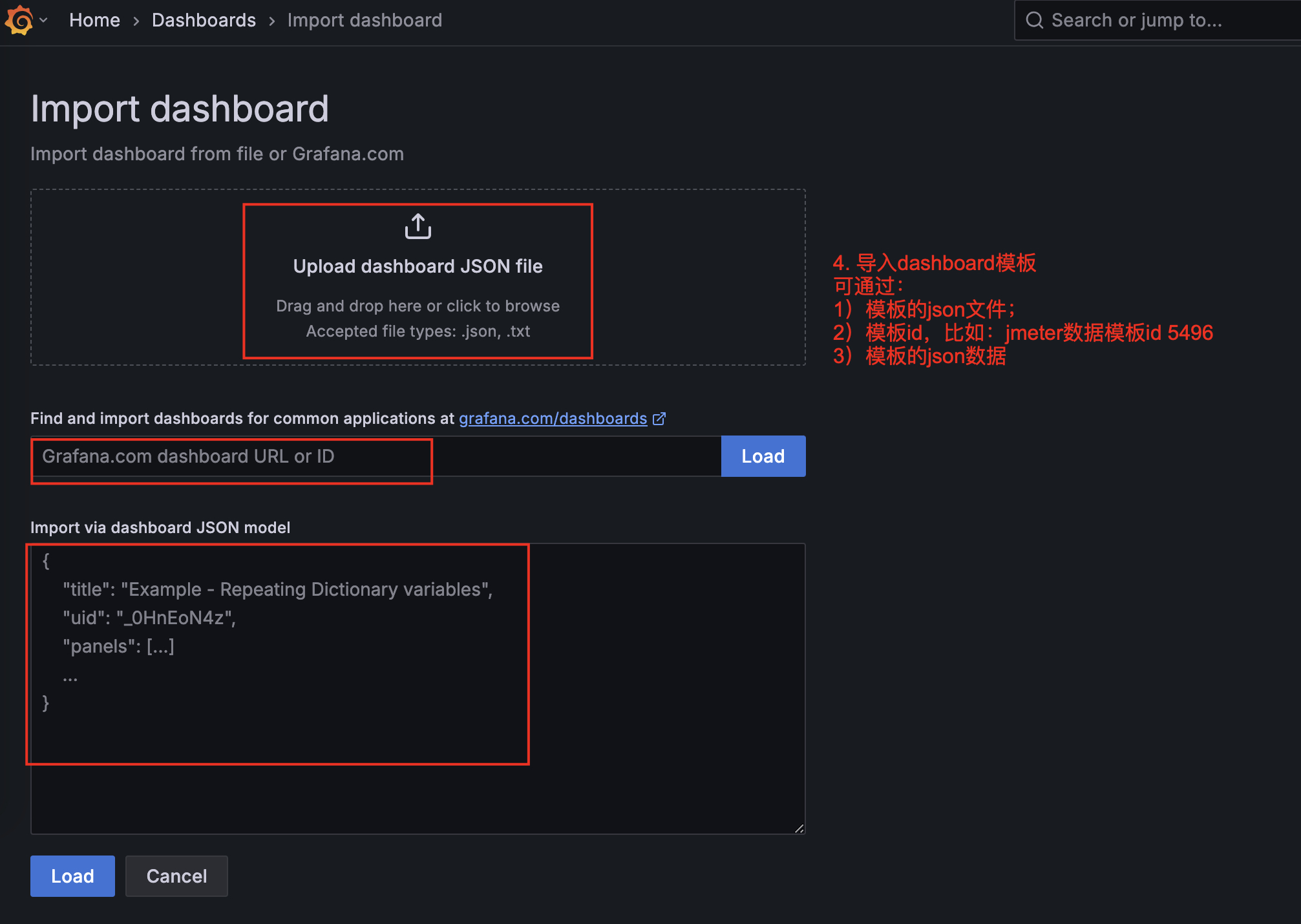Open the Dashboards breadcrumb
Screen dimensions: 1301x924
(x=204, y=20)
